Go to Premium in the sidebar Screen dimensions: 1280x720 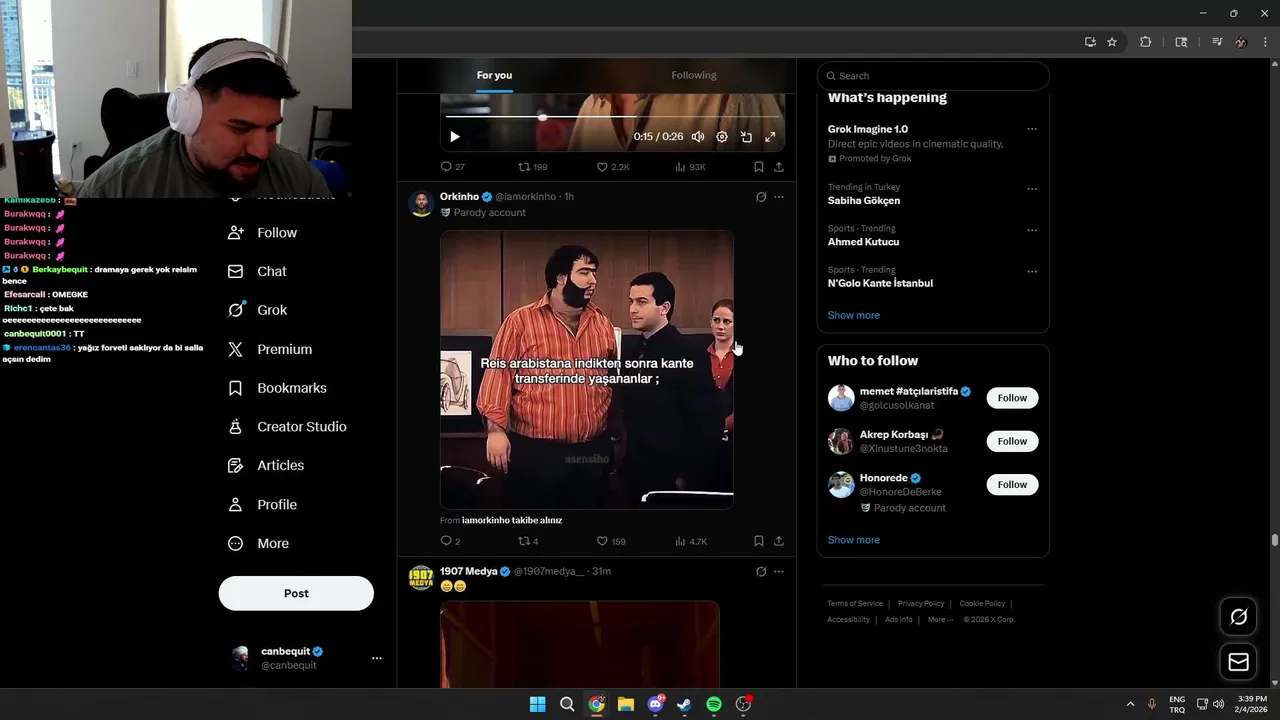pyautogui.click(x=270, y=350)
